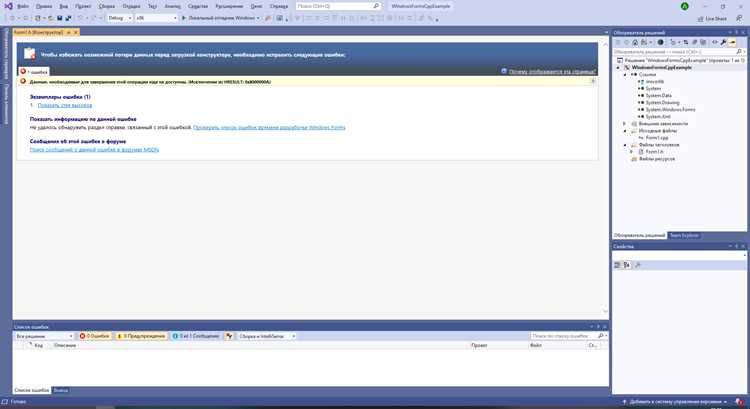This screenshot has width=750, height=409.
Task: Collapse the Исходные файлы folder
Action: point(625,130)
